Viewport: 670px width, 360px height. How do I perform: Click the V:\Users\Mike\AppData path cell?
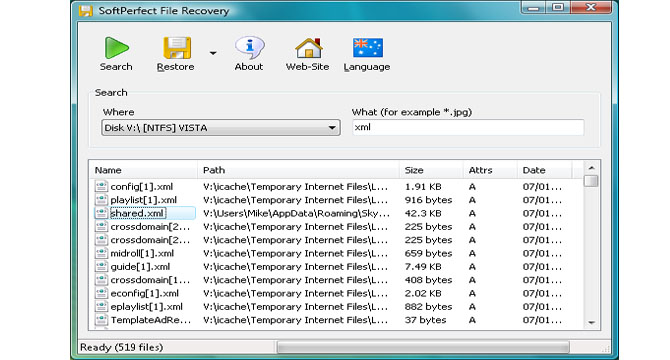tap(296, 213)
